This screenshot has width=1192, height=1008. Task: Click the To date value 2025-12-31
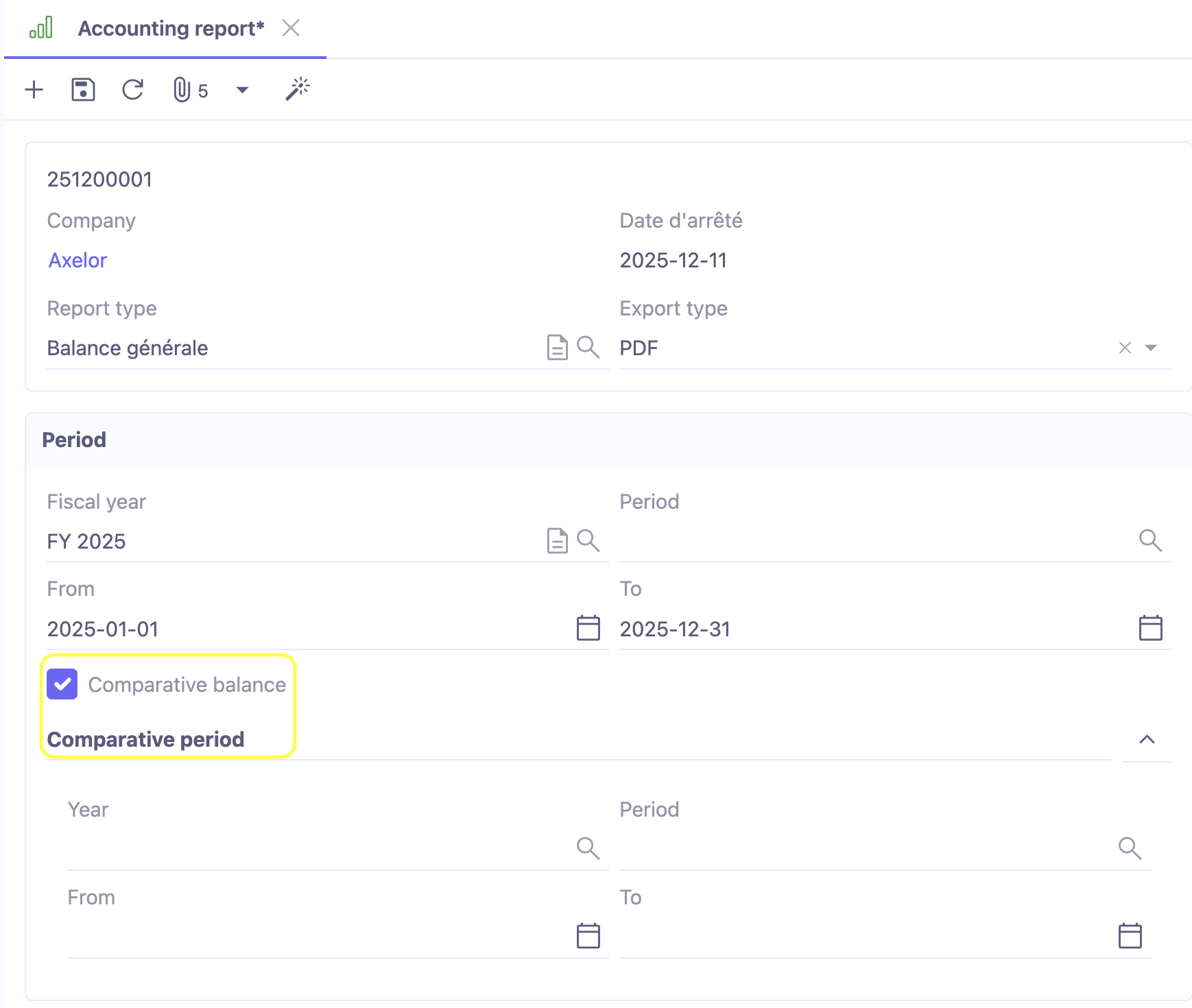point(676,629)
